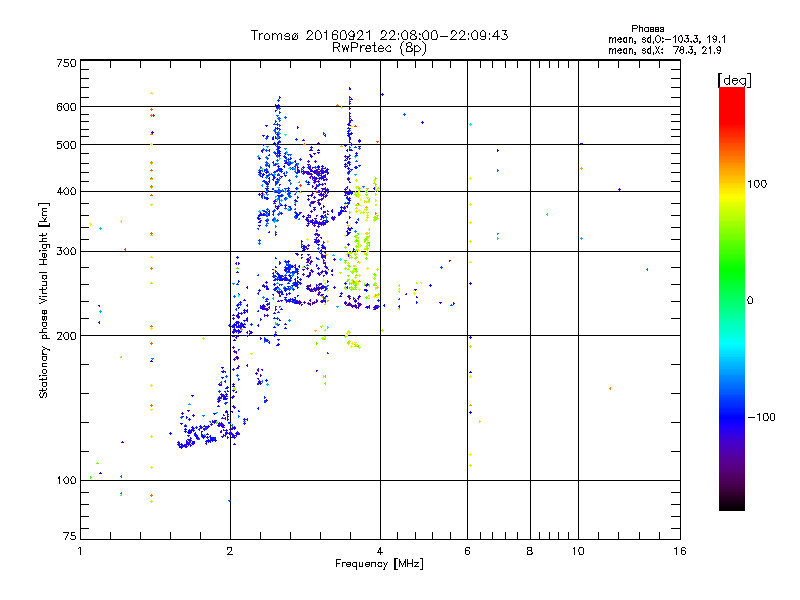Select the "mean, sd,O:-103.3, 19.1" statistics line

coord(667,39)
